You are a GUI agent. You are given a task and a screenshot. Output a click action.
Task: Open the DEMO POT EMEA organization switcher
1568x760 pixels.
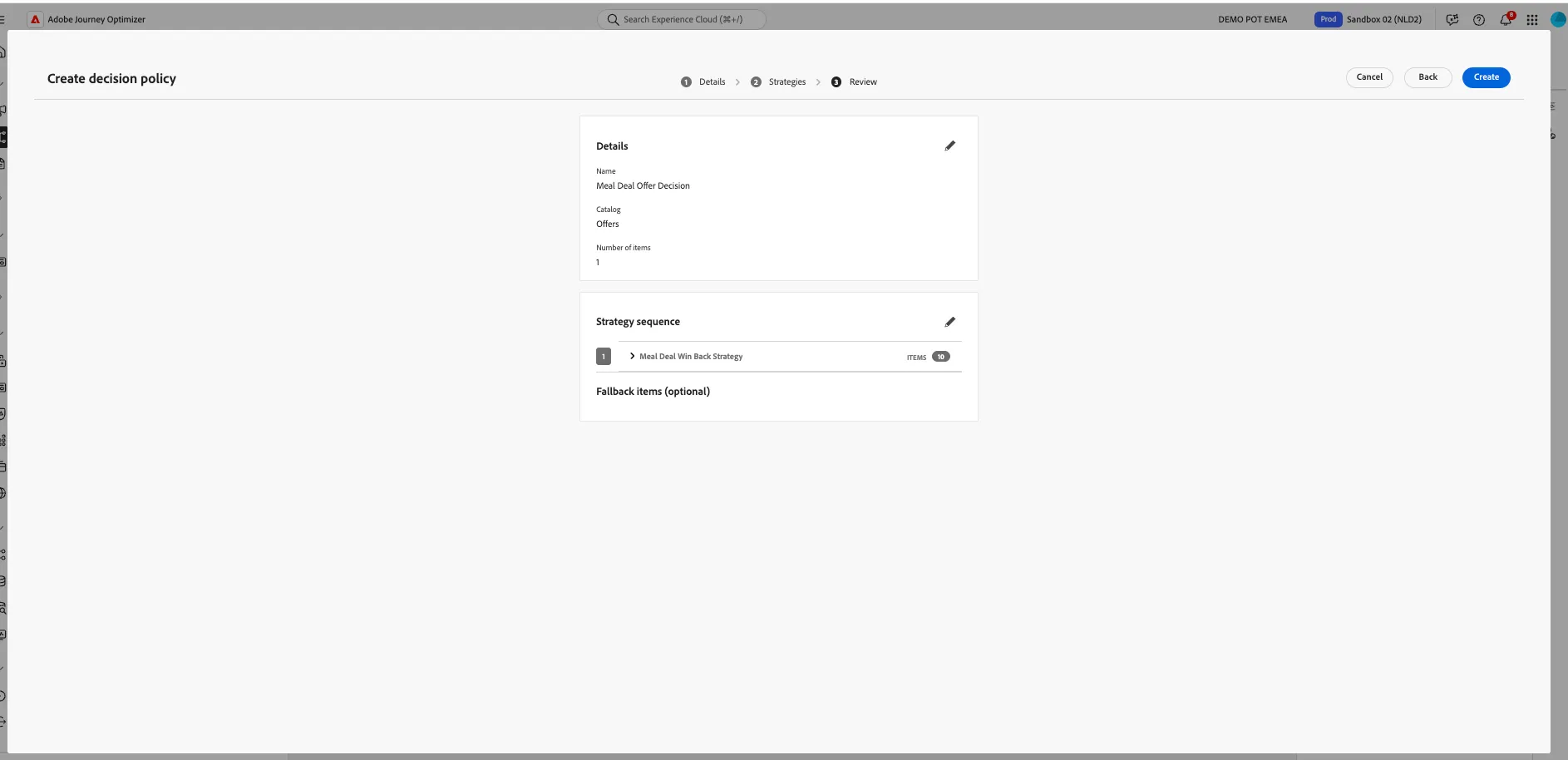[x=1252, y=19]
